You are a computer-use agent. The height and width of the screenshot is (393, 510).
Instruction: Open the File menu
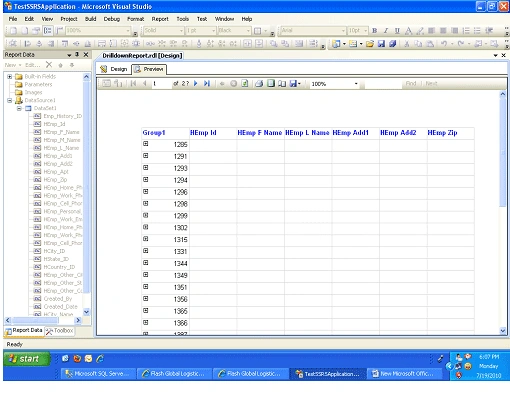13,19
